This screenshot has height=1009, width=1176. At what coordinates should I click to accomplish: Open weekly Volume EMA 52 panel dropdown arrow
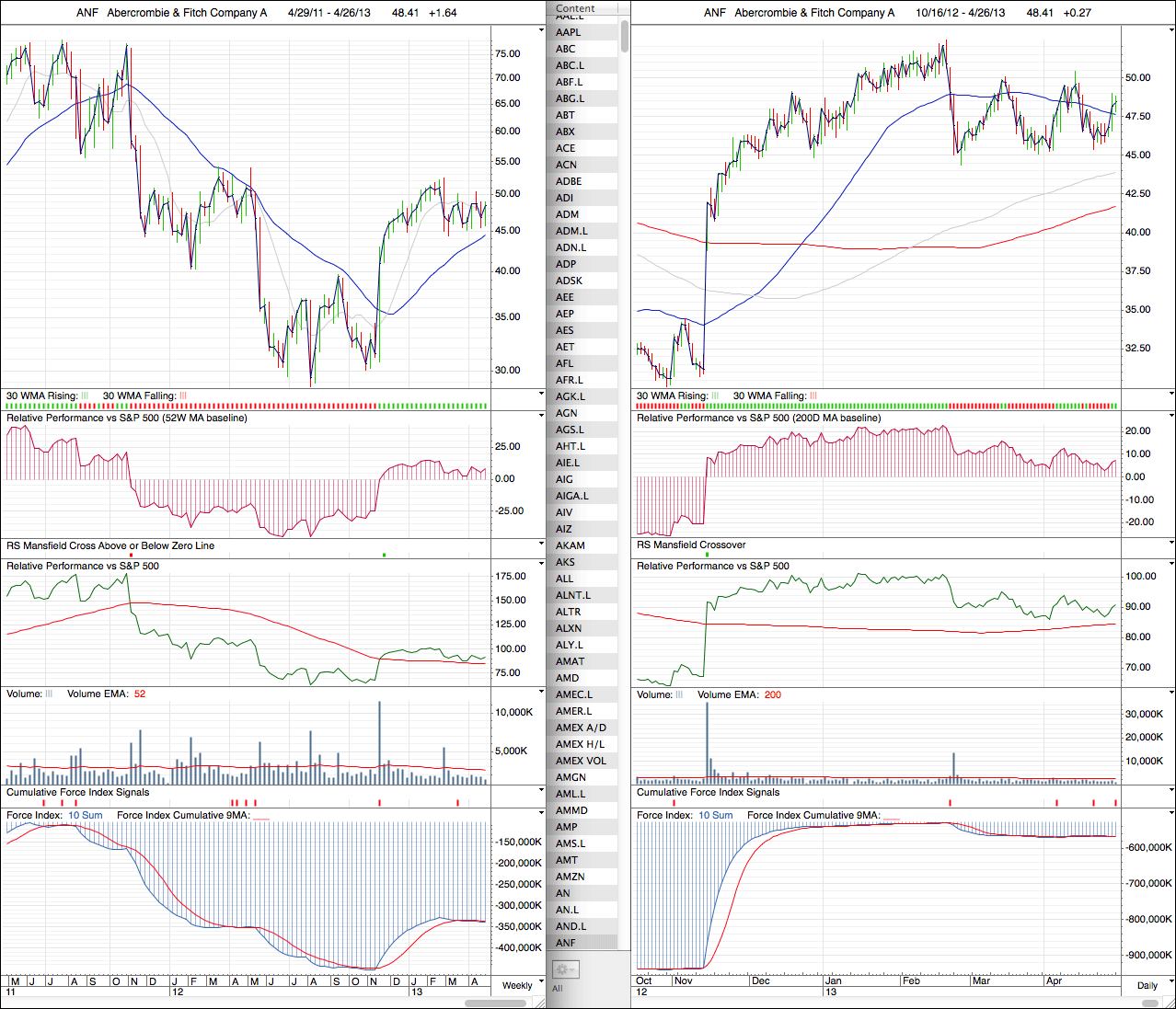[541, 693]
